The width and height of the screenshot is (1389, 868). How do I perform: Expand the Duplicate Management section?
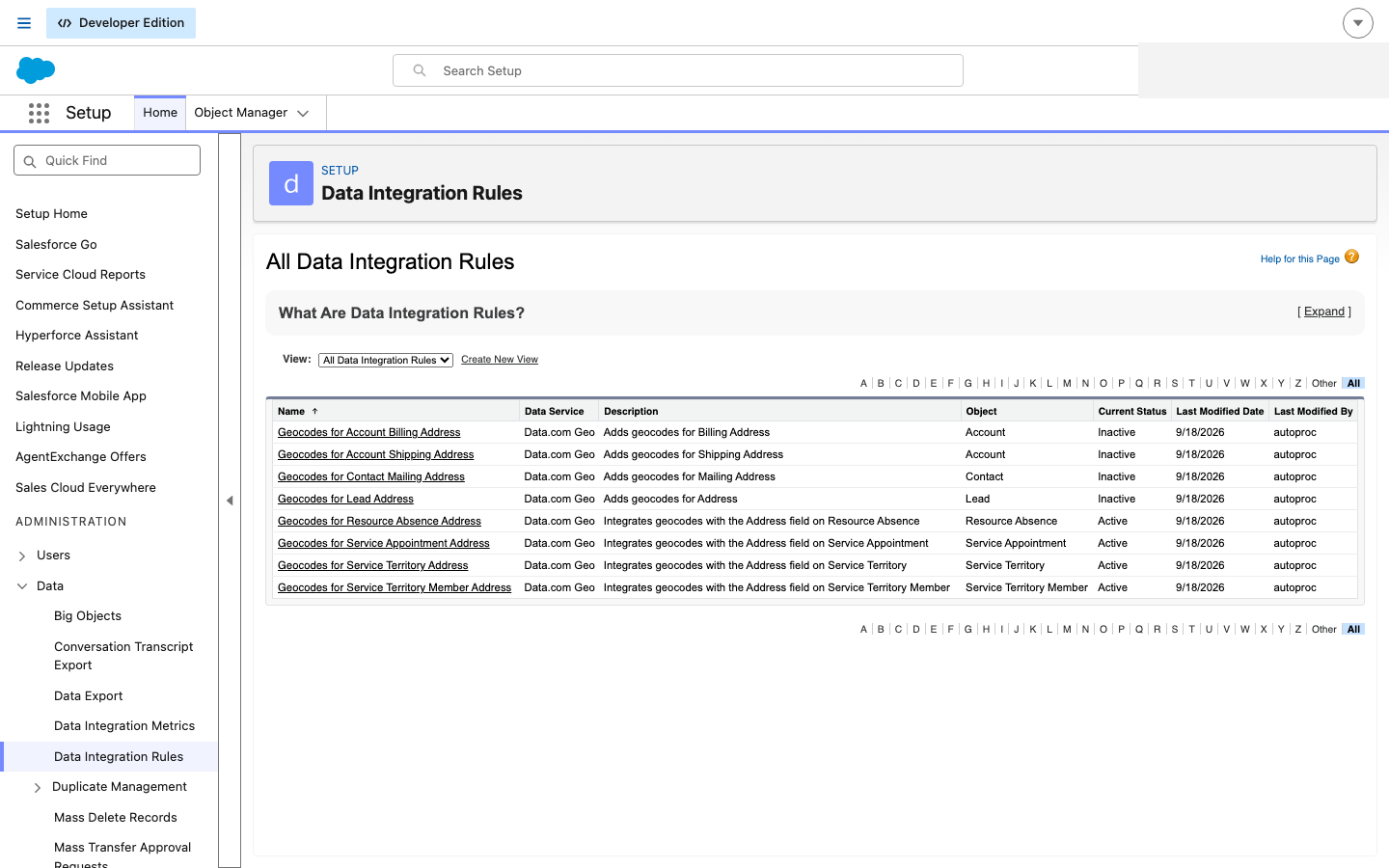38,787
